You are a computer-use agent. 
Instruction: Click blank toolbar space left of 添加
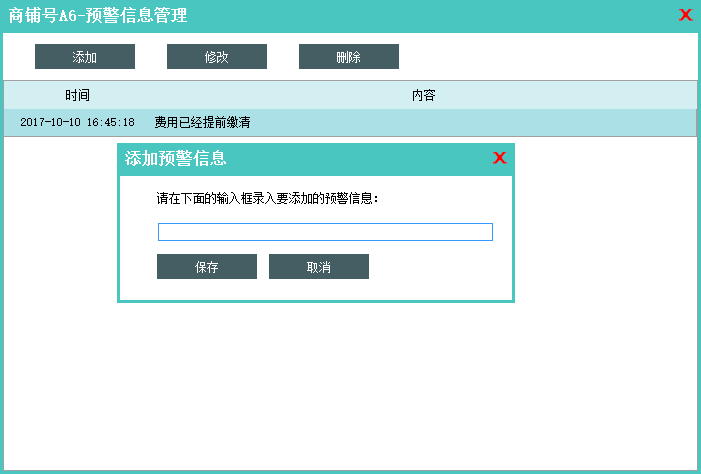click(x=18, y=57)
